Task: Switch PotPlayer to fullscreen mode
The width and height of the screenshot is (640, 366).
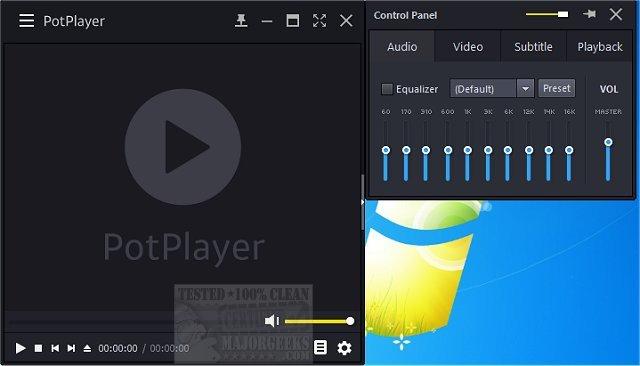Action: coord(319,20)
